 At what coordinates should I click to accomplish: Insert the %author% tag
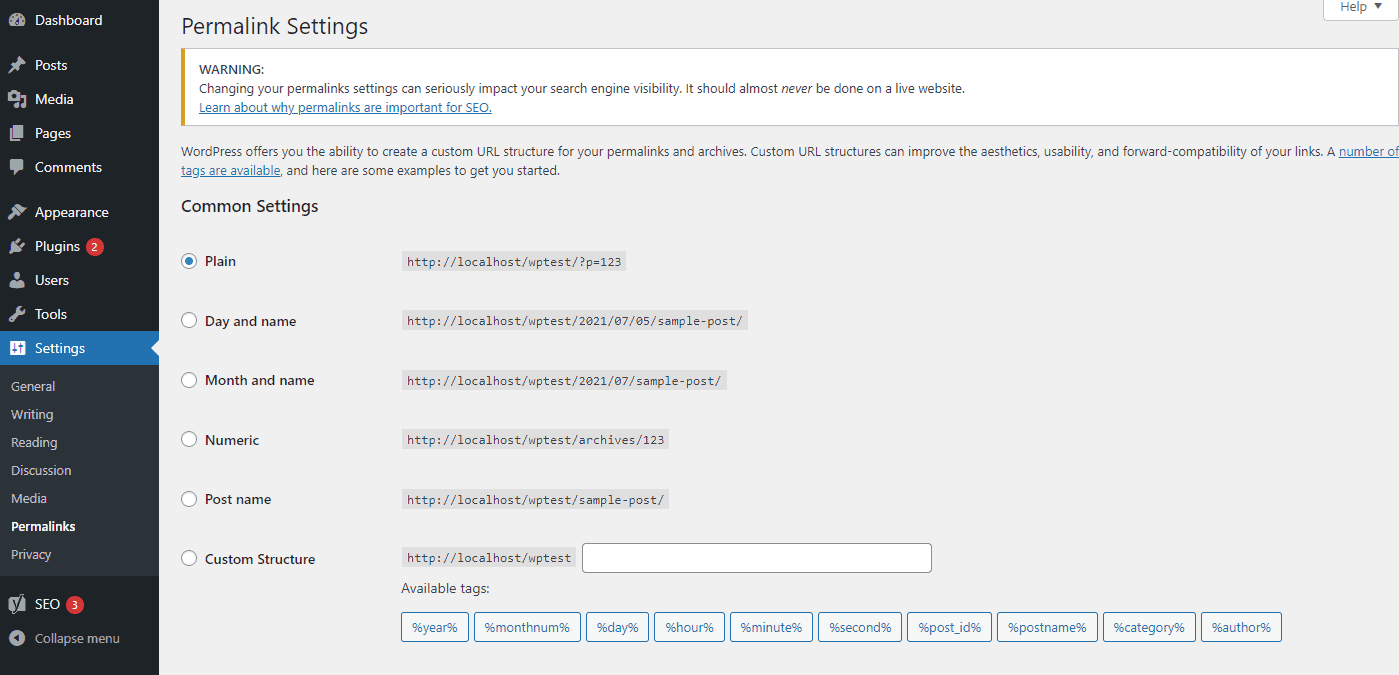pyautogui.click(x=1241, y=627)
